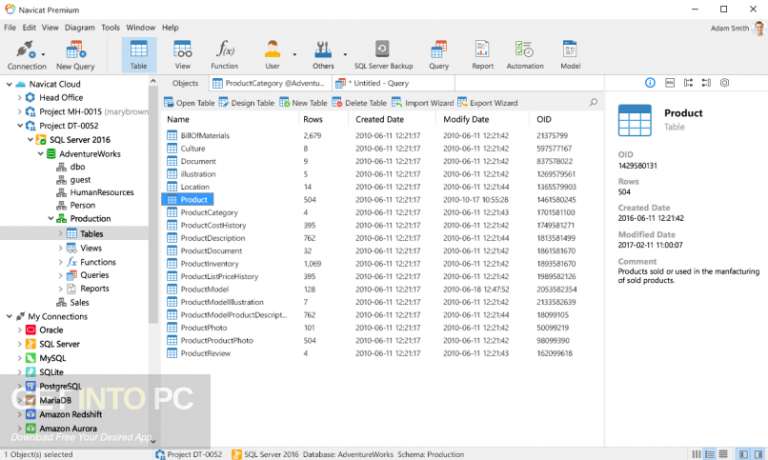This screenshot has height=460, width=768.
Task: Select the View objects icon
Action: [183, 55]
